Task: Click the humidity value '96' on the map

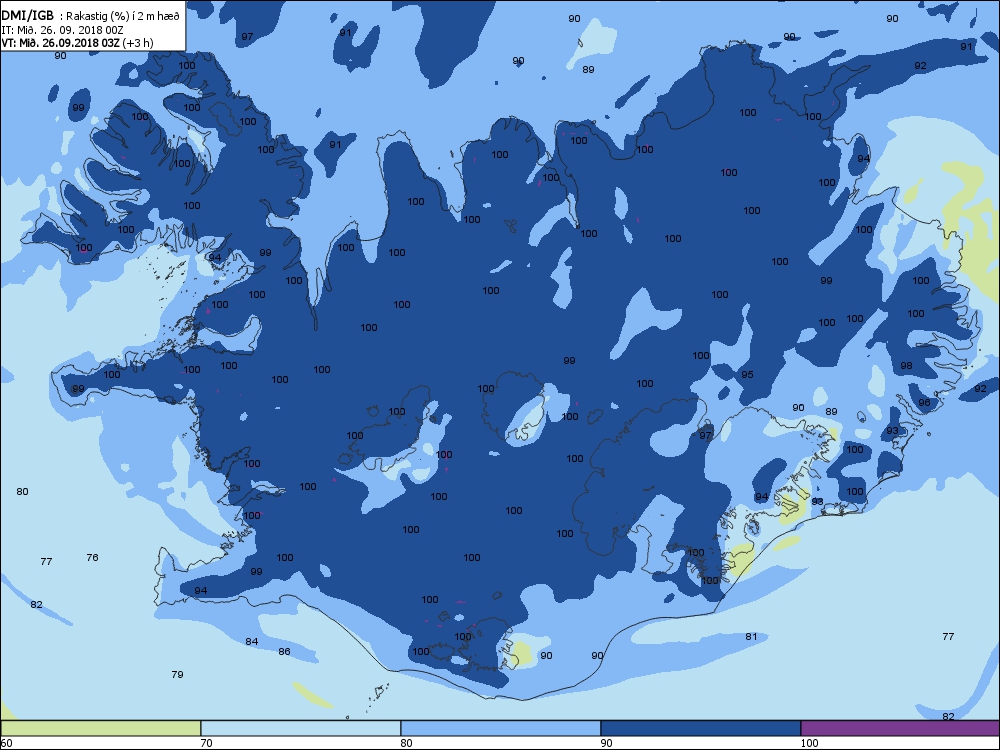Action: [x=924, y=403]
